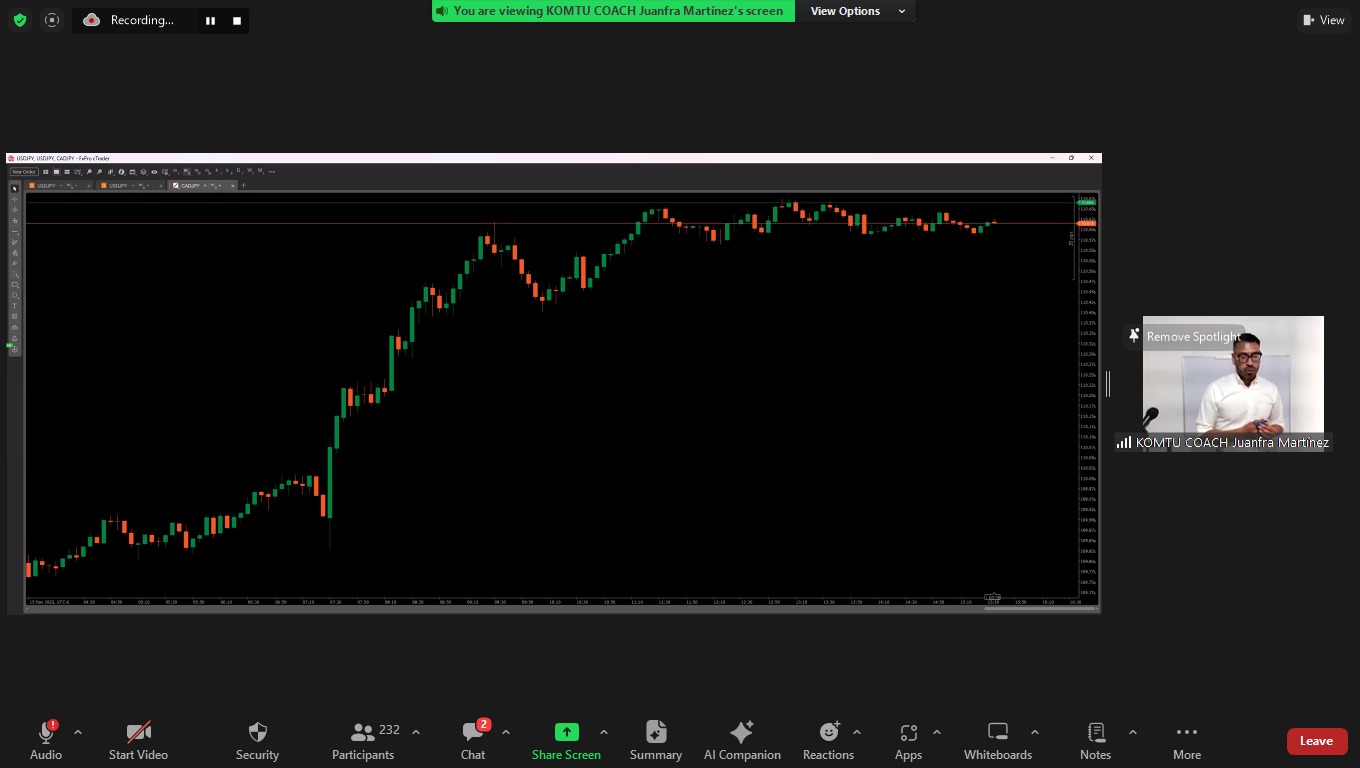
Task: Leave the meeting
Action: coord(1316,741)
